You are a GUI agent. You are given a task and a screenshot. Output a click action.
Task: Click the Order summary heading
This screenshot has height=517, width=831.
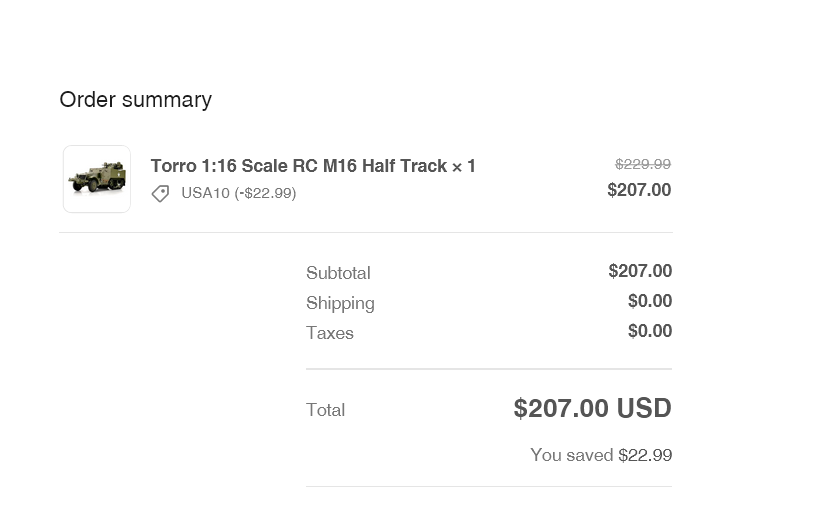tap(136, 100)
